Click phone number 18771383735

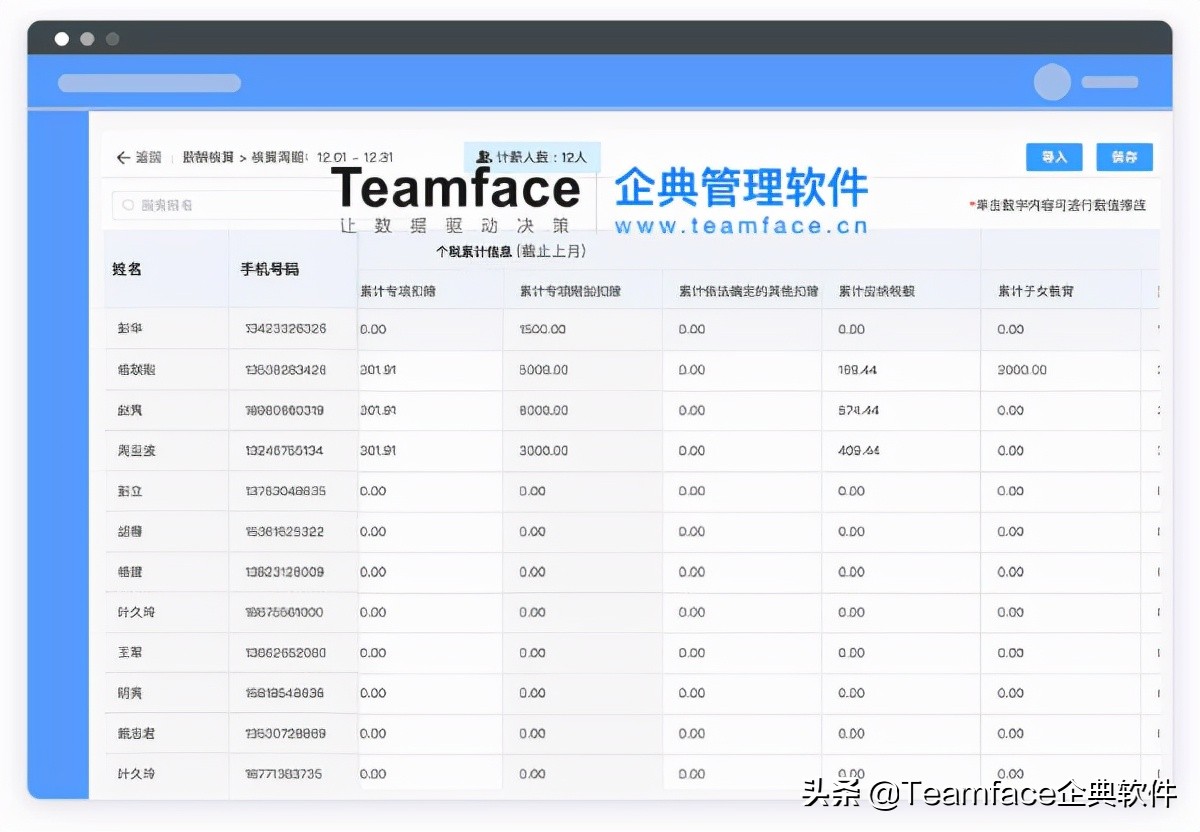click(x=285, y=774)
